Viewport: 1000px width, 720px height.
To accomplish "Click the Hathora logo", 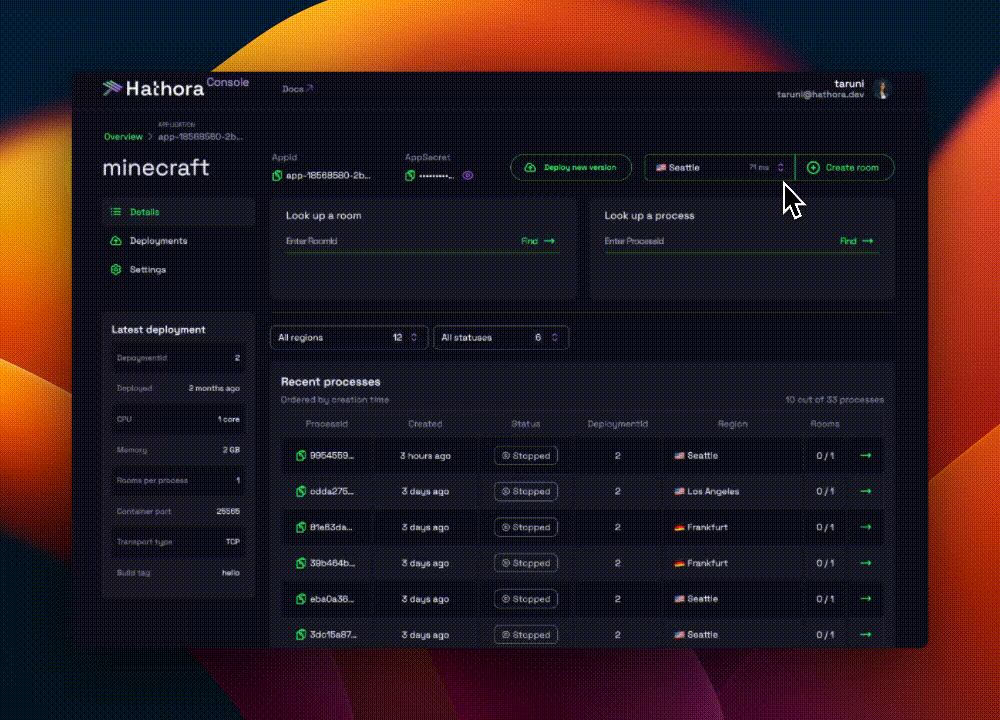I will (x=153, y=88).
